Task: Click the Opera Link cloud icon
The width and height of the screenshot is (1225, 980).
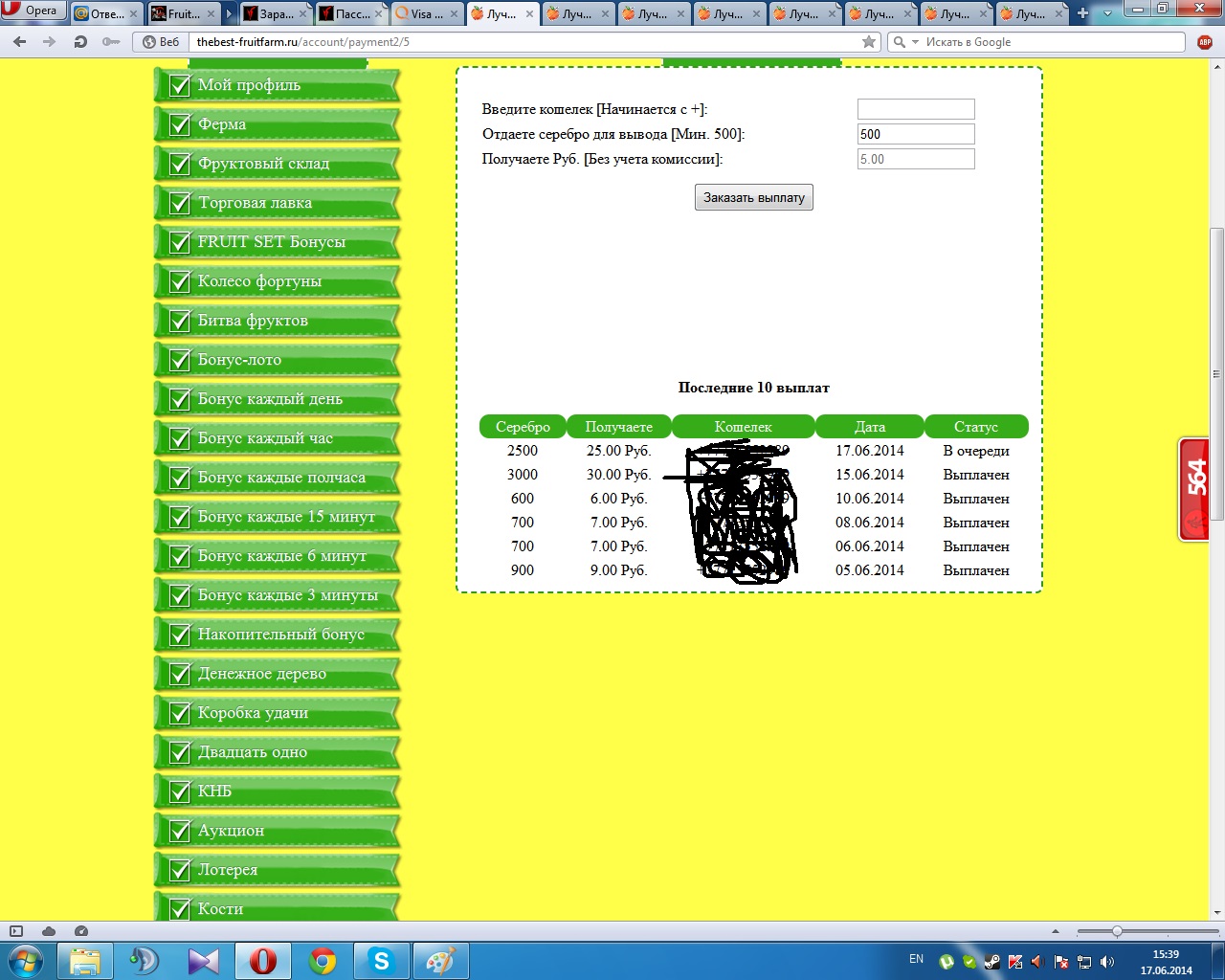Action: [x=49, y=931]
